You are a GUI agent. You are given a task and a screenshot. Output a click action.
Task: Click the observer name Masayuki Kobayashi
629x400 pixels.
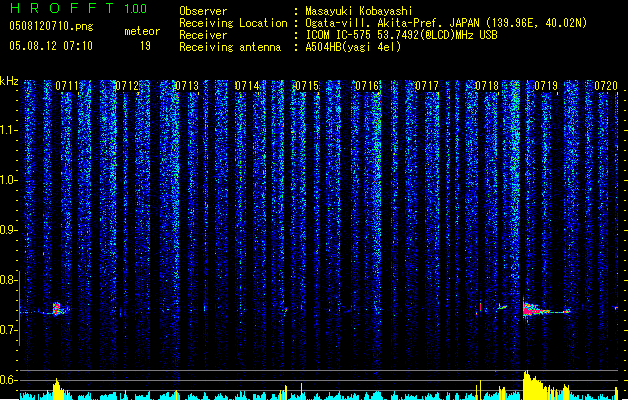[x=359, y=11]
